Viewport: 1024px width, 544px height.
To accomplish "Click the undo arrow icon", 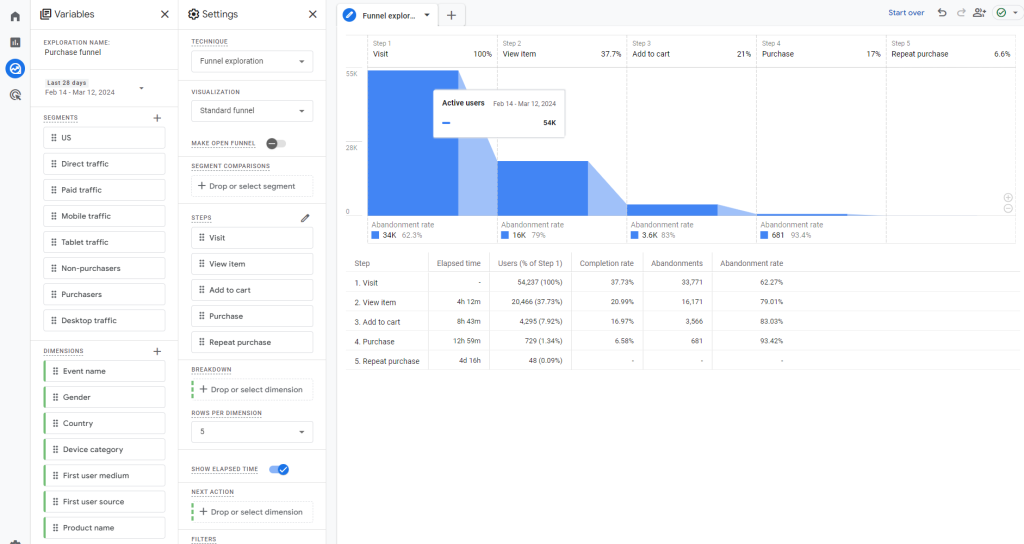I will pos(942,12).
